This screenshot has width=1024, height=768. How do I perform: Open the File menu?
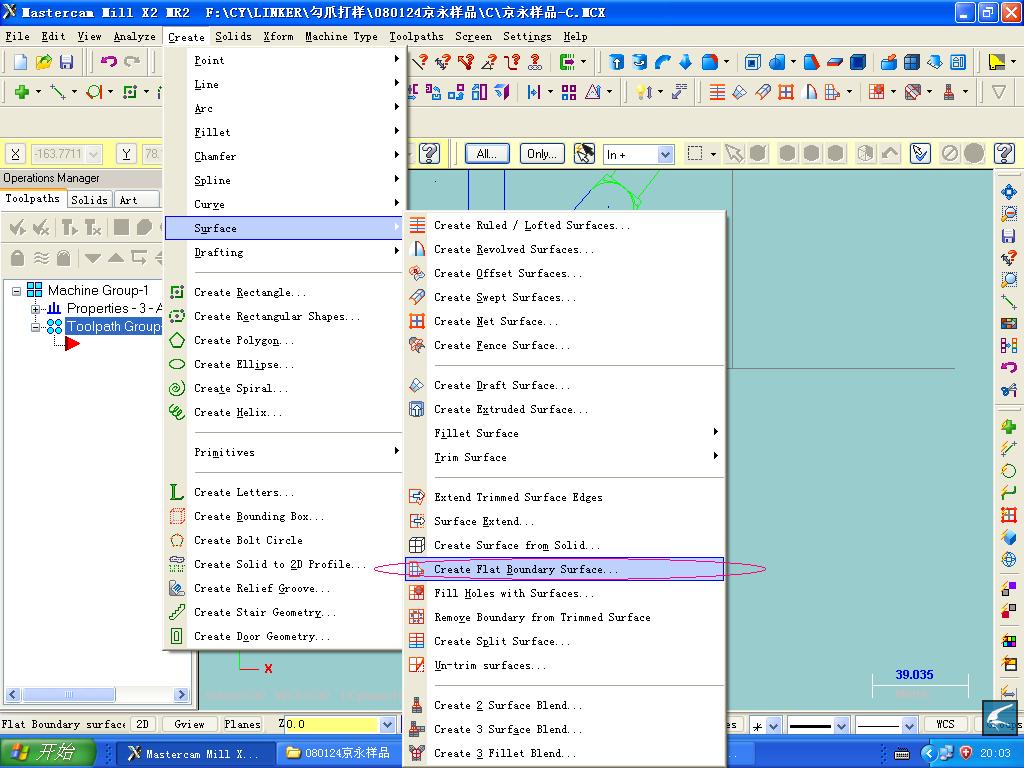pyautogui.click(x=18, y=37)
